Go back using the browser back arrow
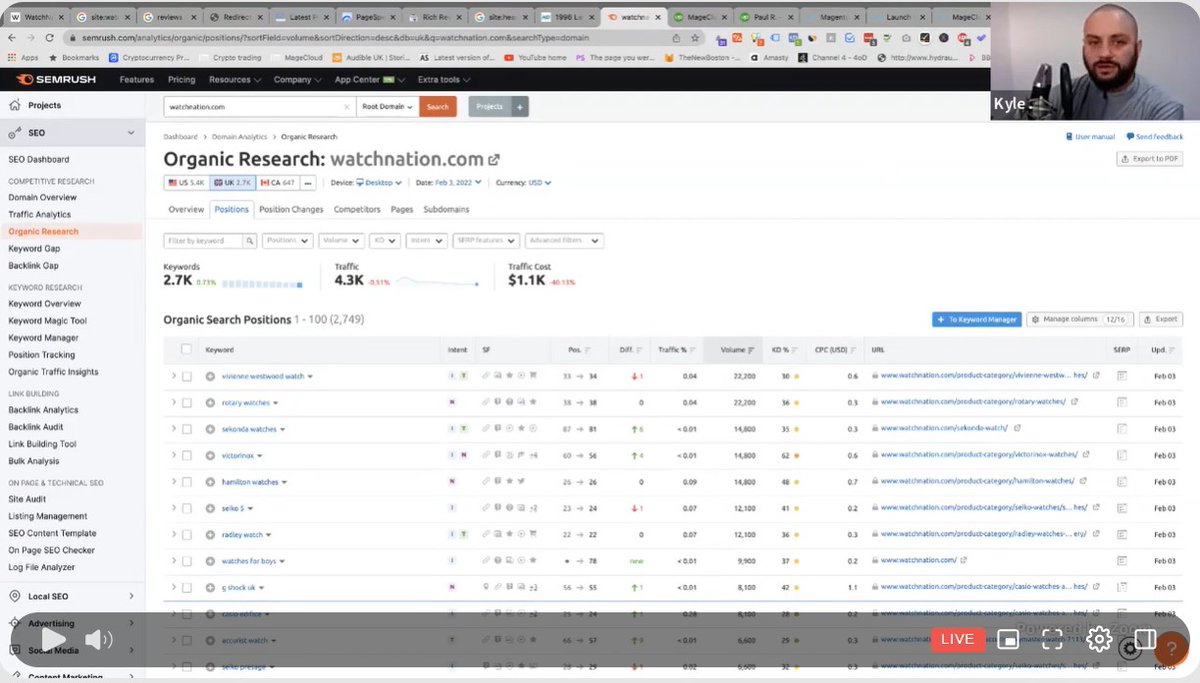The height and width of the screenshot is (683, 1200). 13,38
